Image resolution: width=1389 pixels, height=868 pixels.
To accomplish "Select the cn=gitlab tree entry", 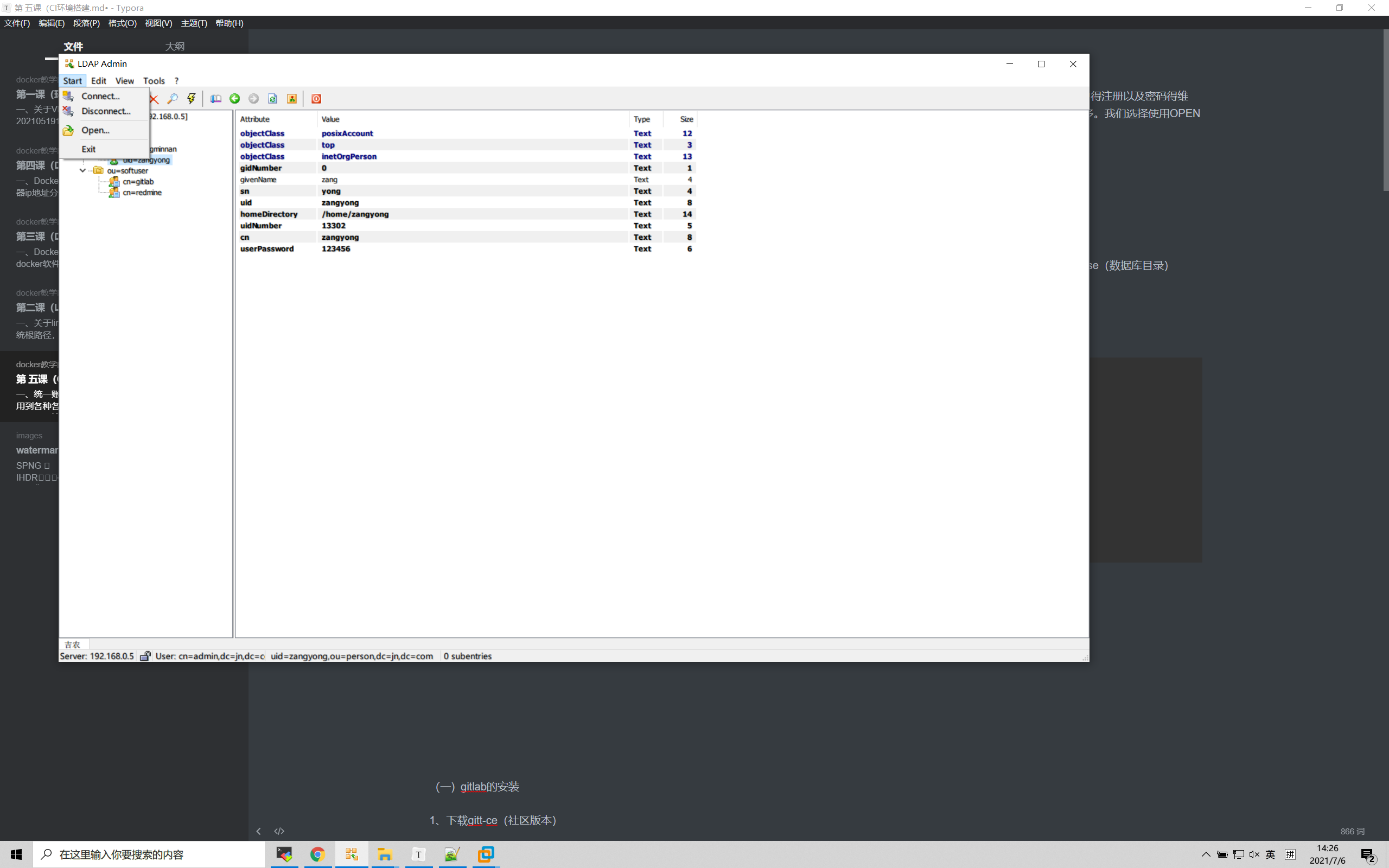I will click(x=138, y=181).
